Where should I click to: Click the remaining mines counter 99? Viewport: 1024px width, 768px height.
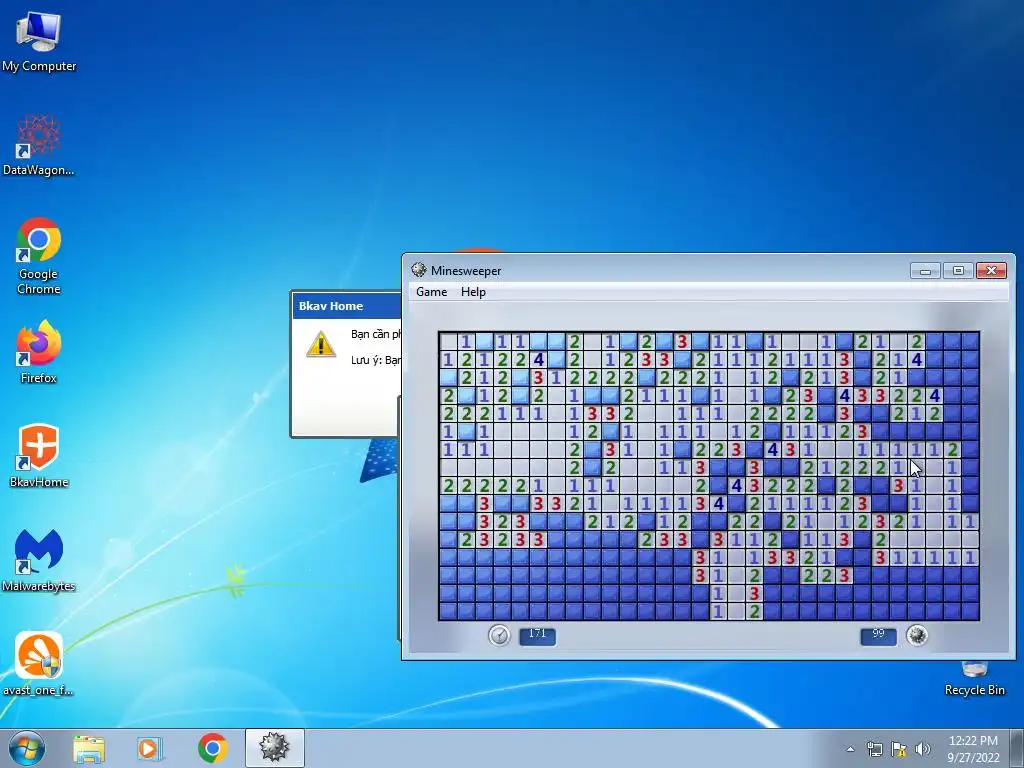click(878, 635)
